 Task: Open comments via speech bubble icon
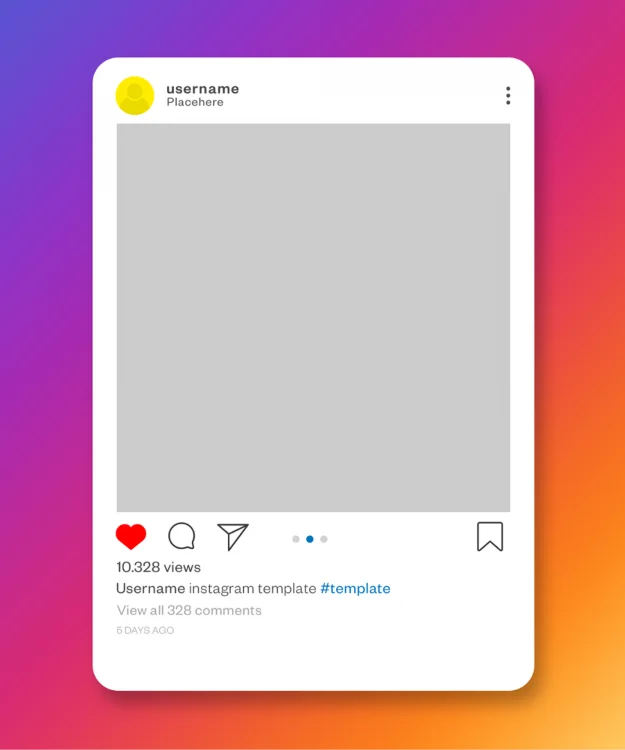tap(182, 536)
